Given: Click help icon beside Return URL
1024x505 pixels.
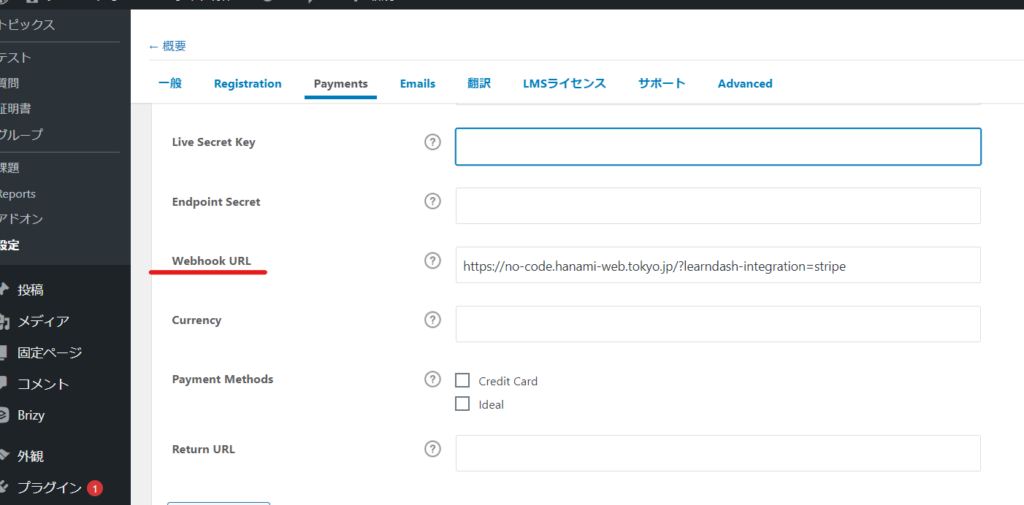Looking at the screenshot, I should tap(432, 448).
